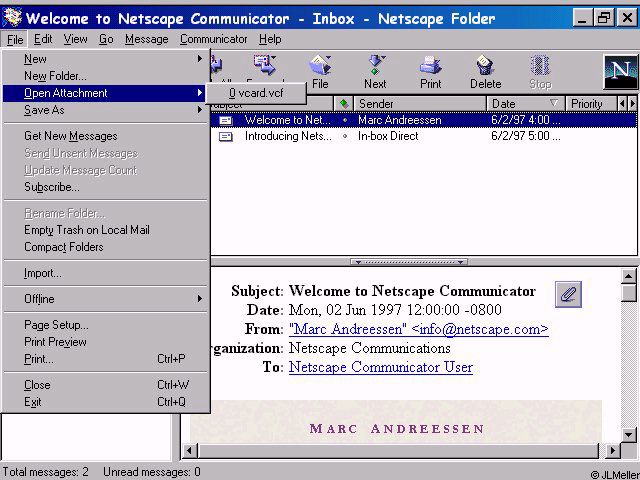Click In-box Direct sender text
The width and height of the screenshot is (640, 480).
[x=388, y=136]
